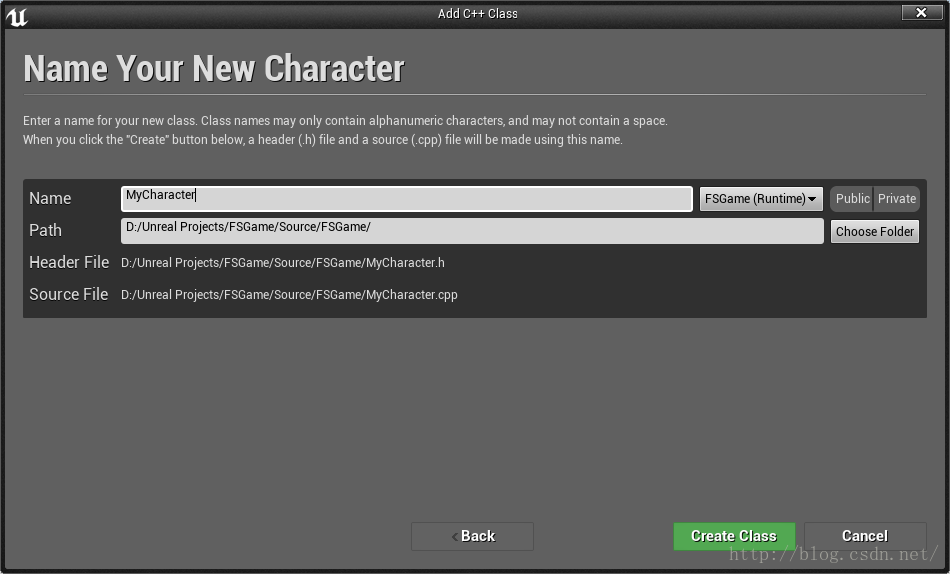Click the MyCharacter.h header file path
The height and width of the screenshot is (574, 950).
coord(283,262)
